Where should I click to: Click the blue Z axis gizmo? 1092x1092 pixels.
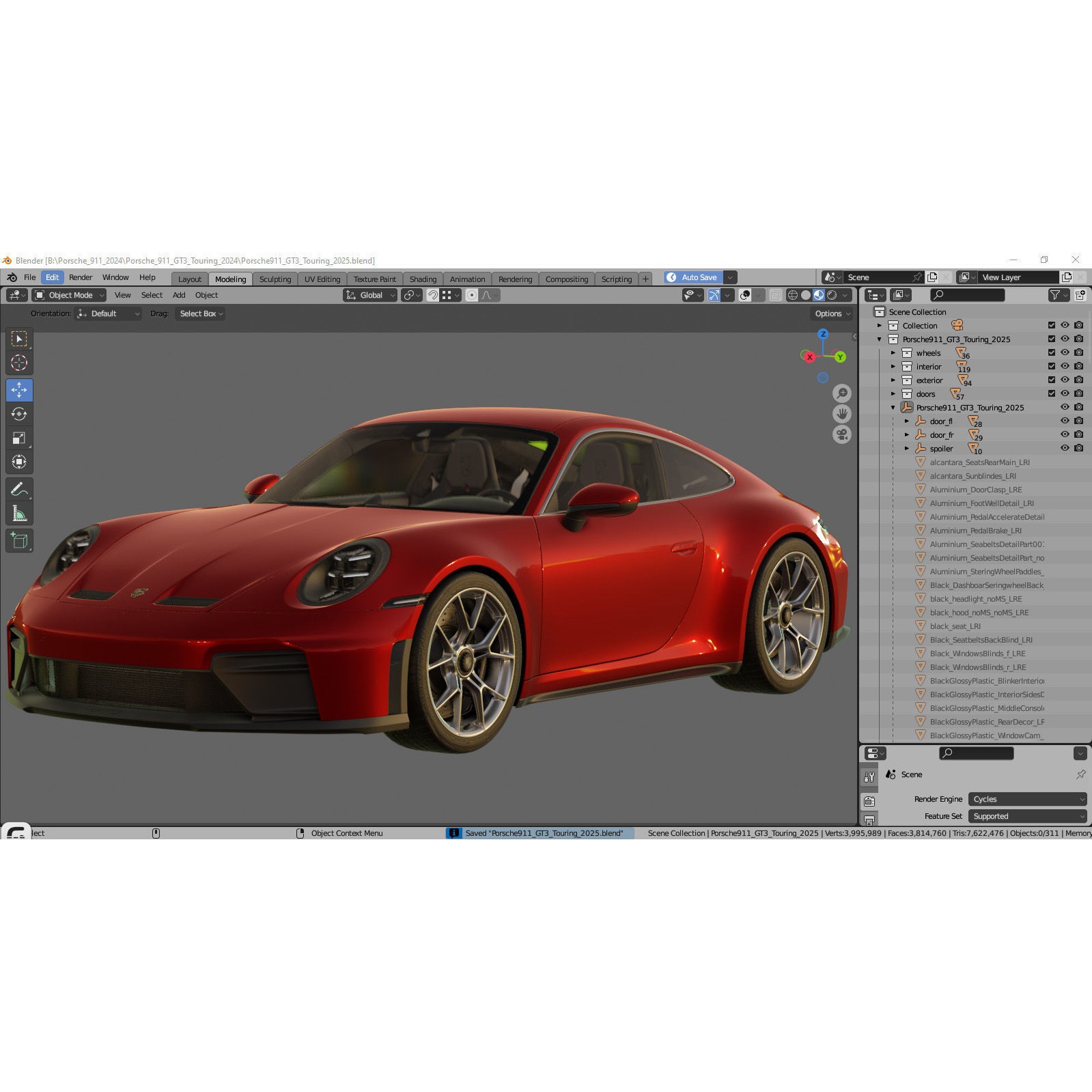[x=823, y=334]
